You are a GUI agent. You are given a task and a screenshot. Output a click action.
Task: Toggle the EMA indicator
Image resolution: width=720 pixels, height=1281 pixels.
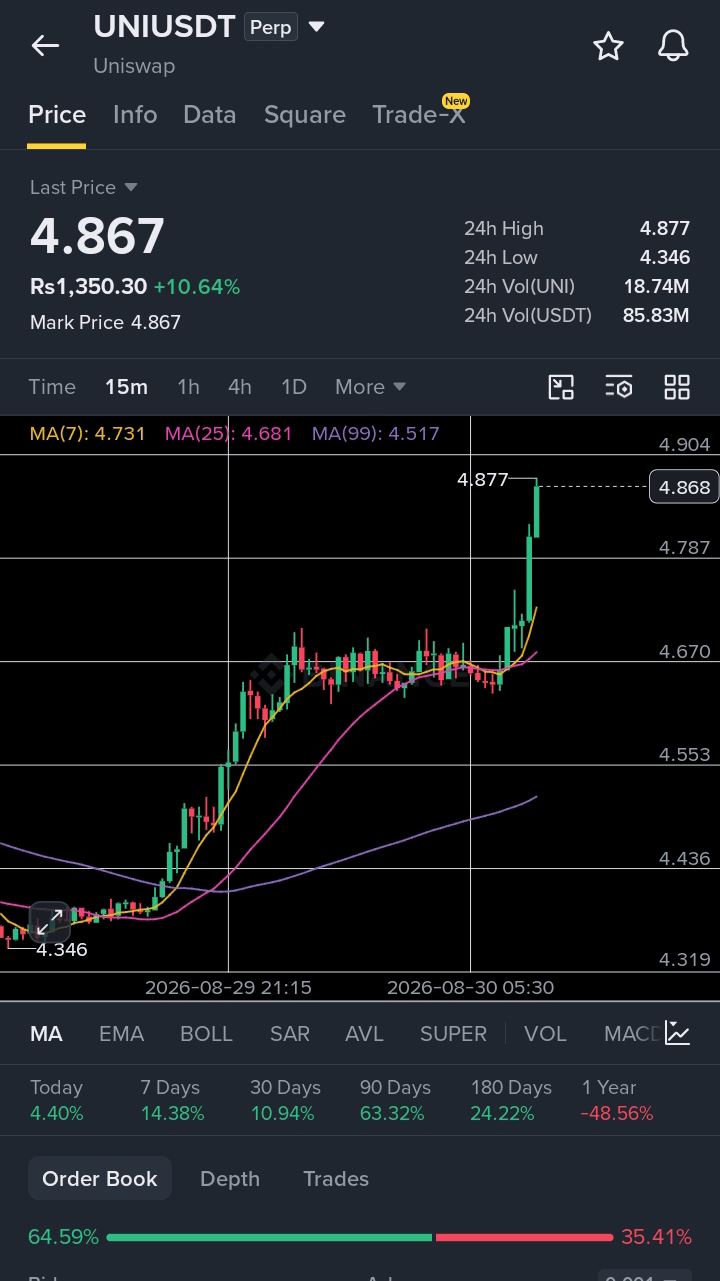click(x=121, y=1034)
